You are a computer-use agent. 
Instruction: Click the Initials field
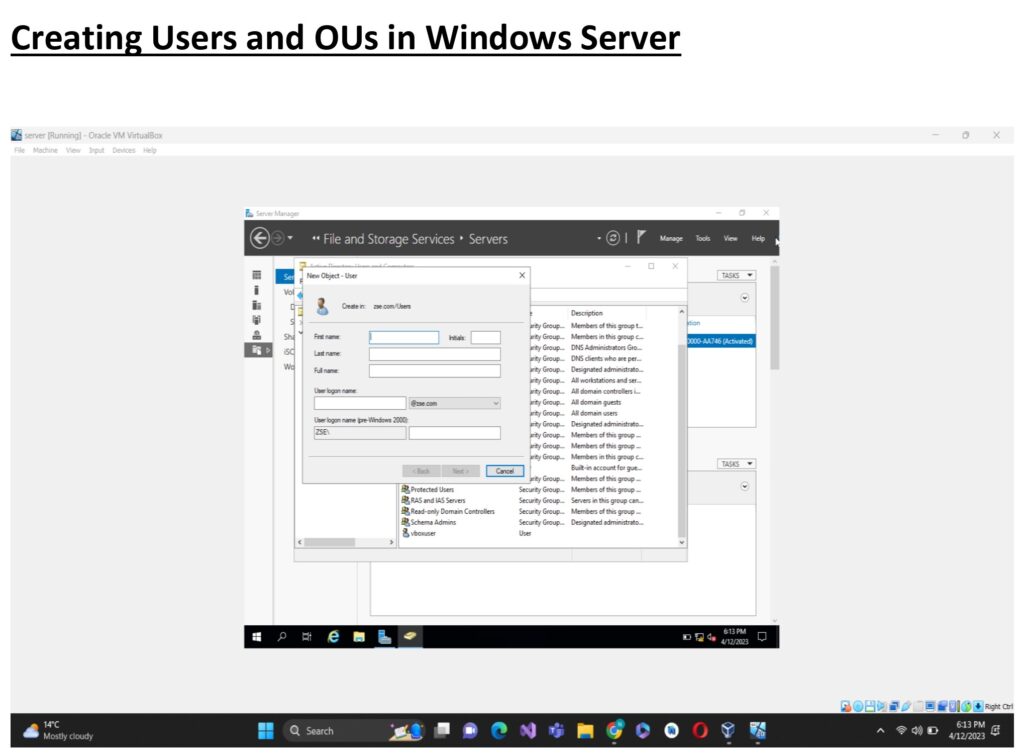click(486, 337)
